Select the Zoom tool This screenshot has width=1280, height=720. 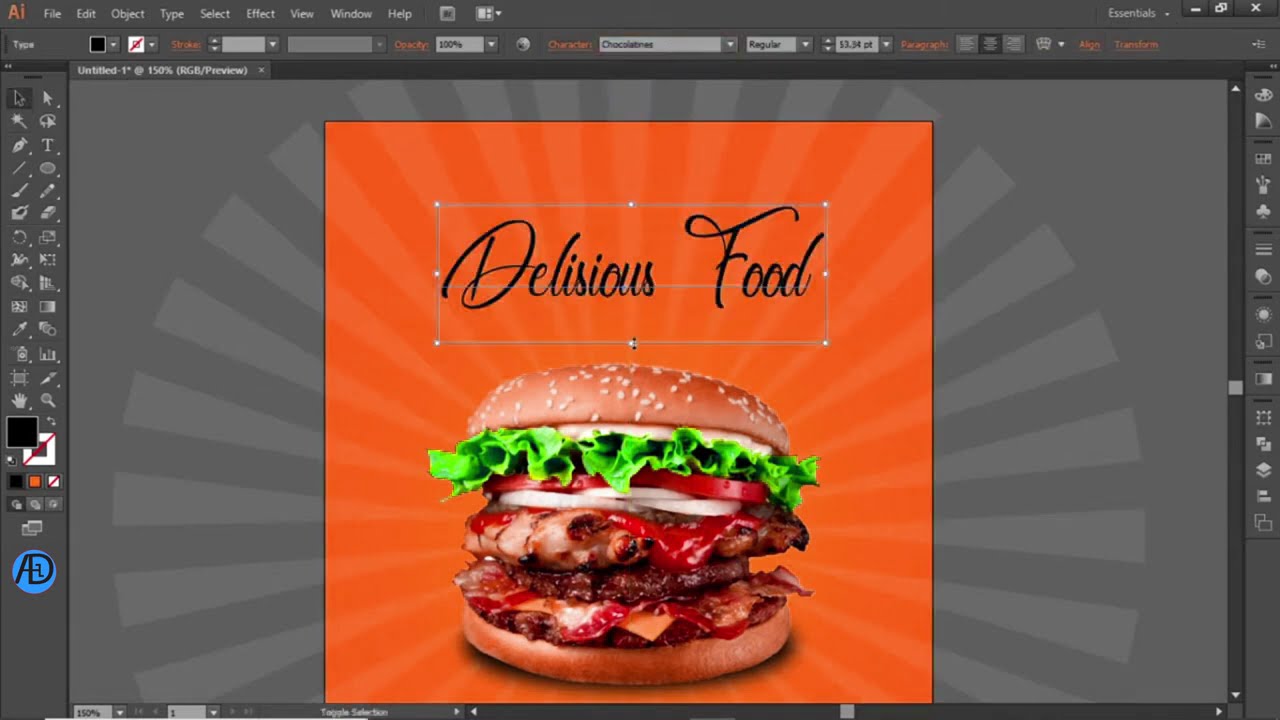pos(47,401)
